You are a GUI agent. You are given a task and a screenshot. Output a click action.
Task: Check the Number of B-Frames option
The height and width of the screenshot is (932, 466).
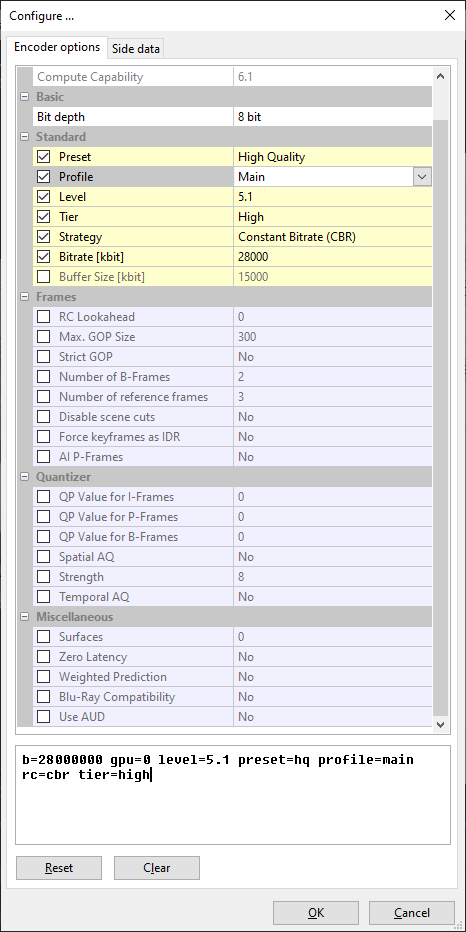(43, 377)
